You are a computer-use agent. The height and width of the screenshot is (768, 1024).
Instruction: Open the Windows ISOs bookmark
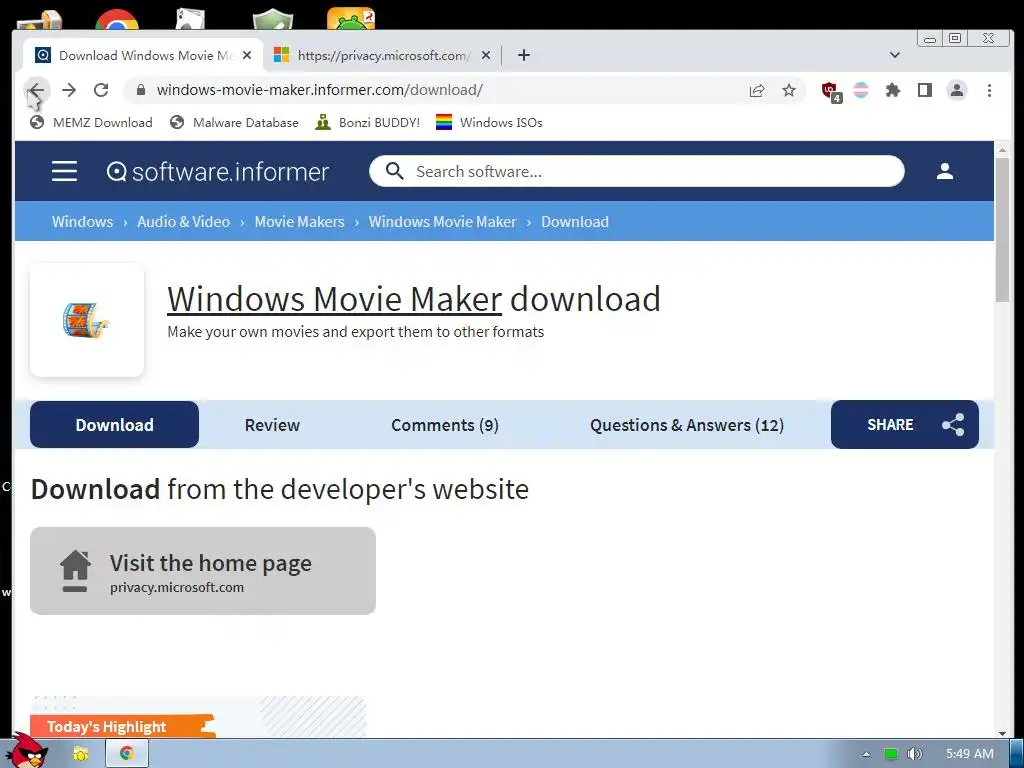click(x=489, y=123)
